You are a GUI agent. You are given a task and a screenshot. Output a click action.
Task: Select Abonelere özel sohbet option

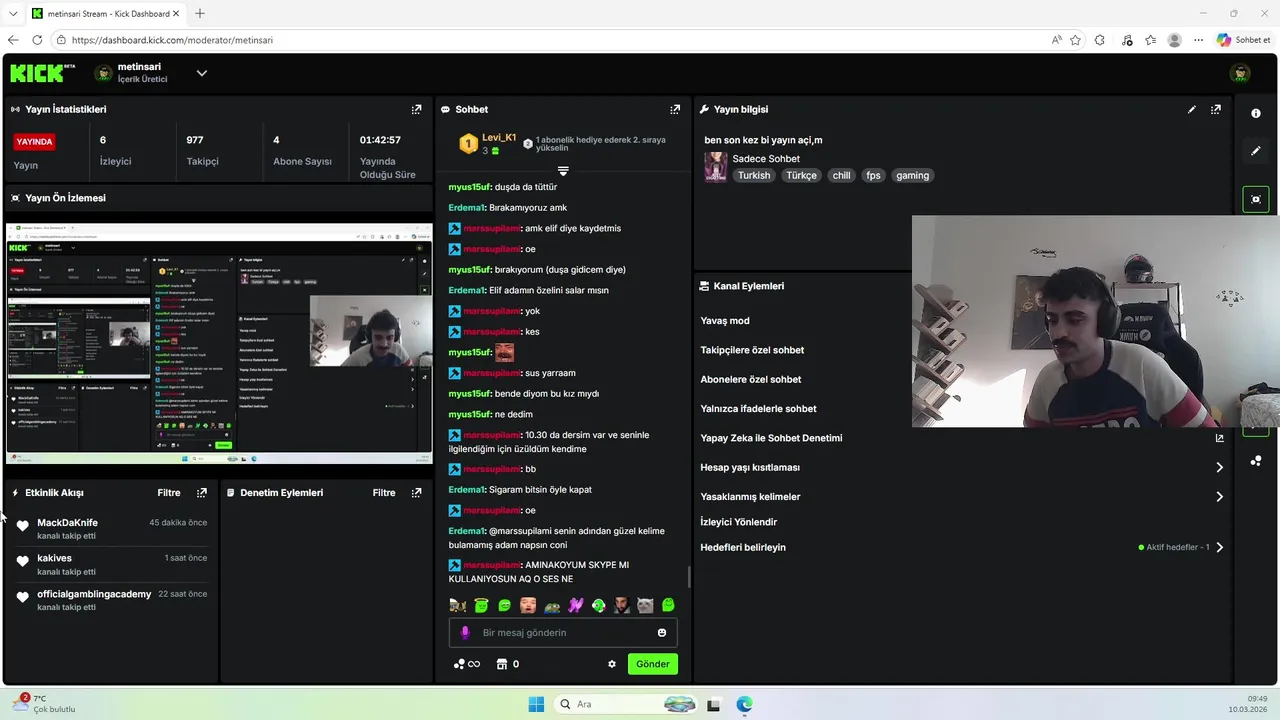[751, 379]
